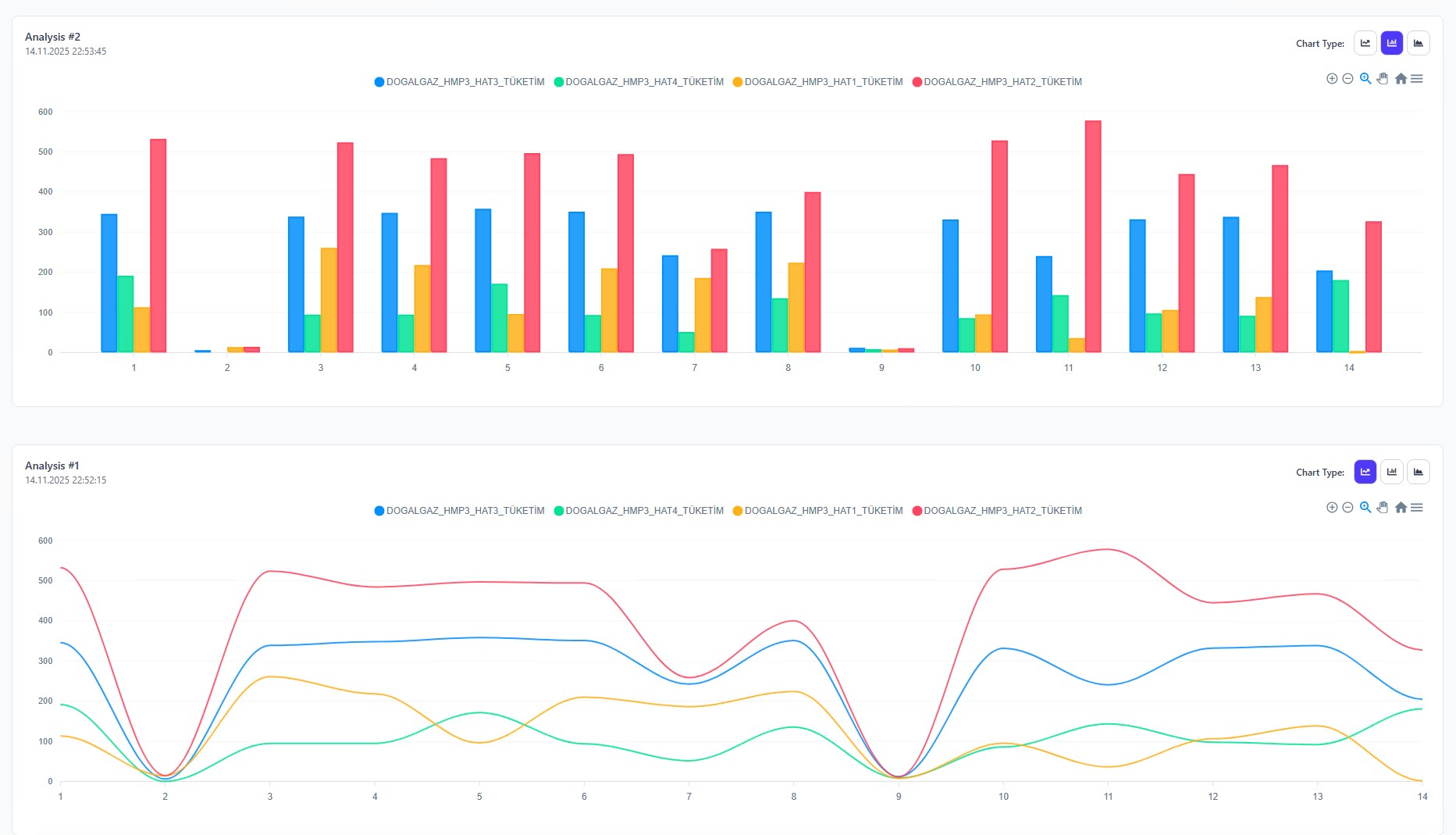Click the tallest red bar at category 11

click(1092, 234)
